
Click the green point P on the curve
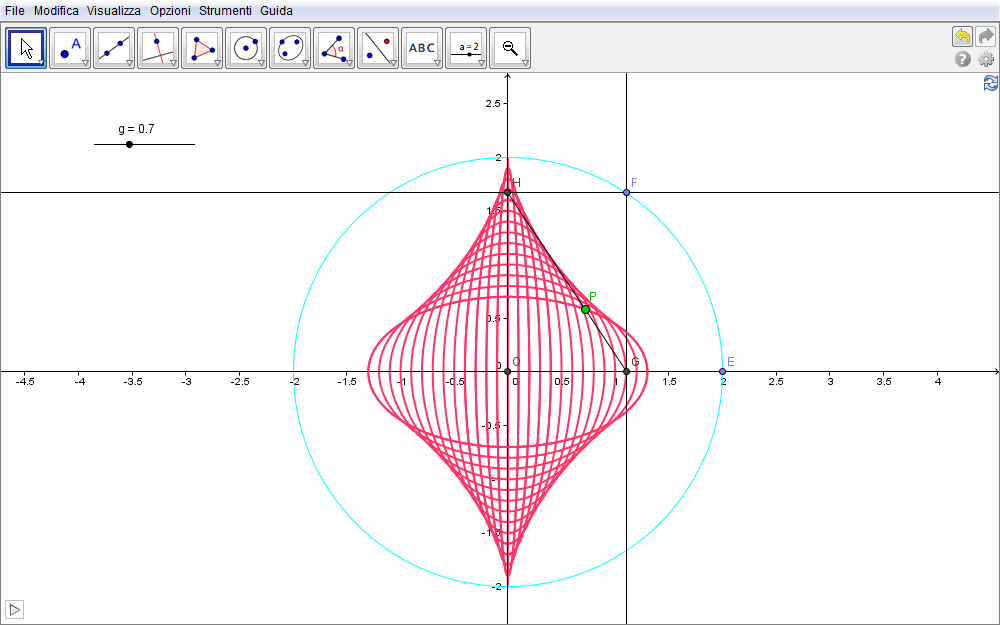(585, 309)
